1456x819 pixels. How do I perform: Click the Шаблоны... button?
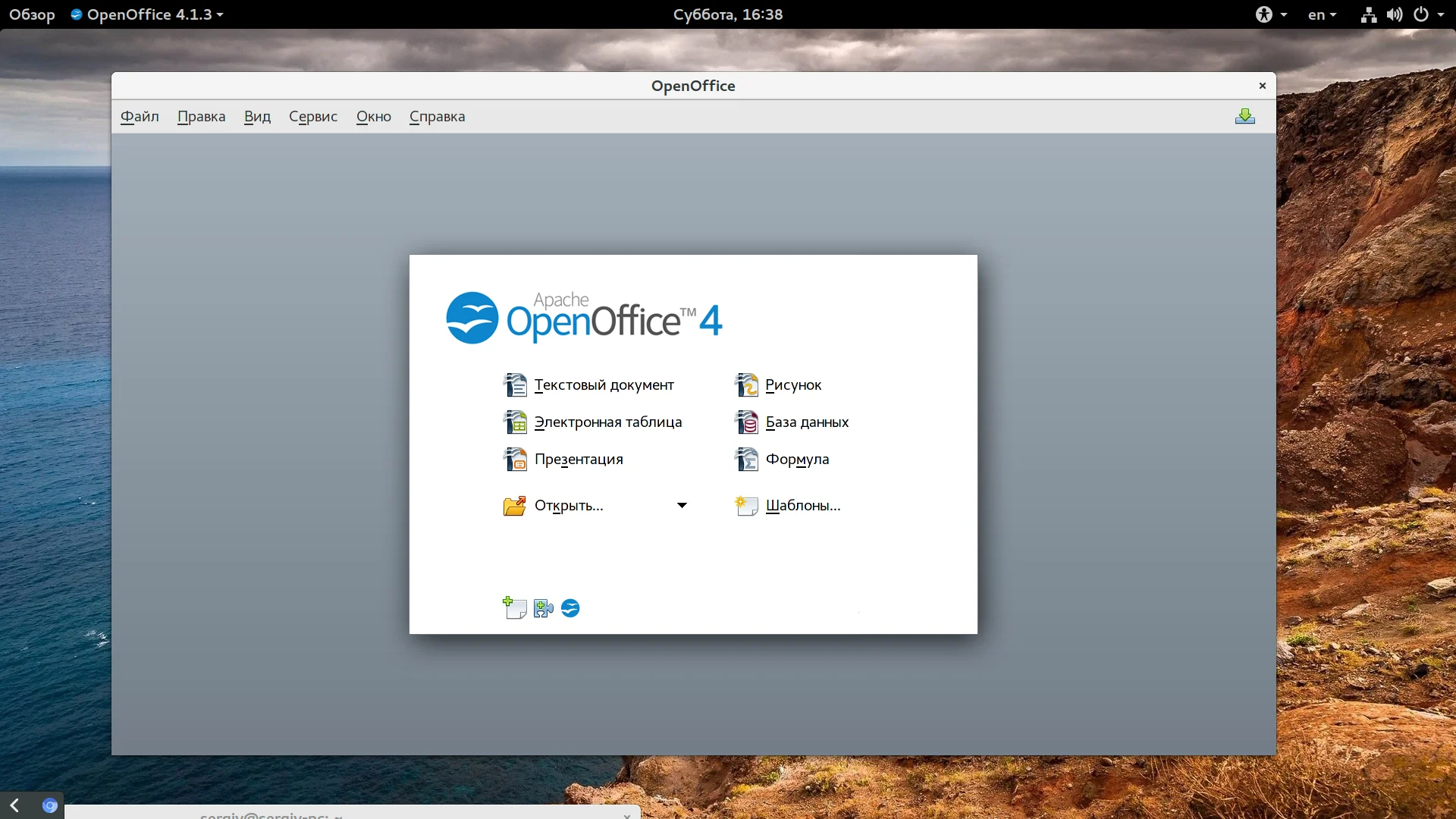click(802, 506)
